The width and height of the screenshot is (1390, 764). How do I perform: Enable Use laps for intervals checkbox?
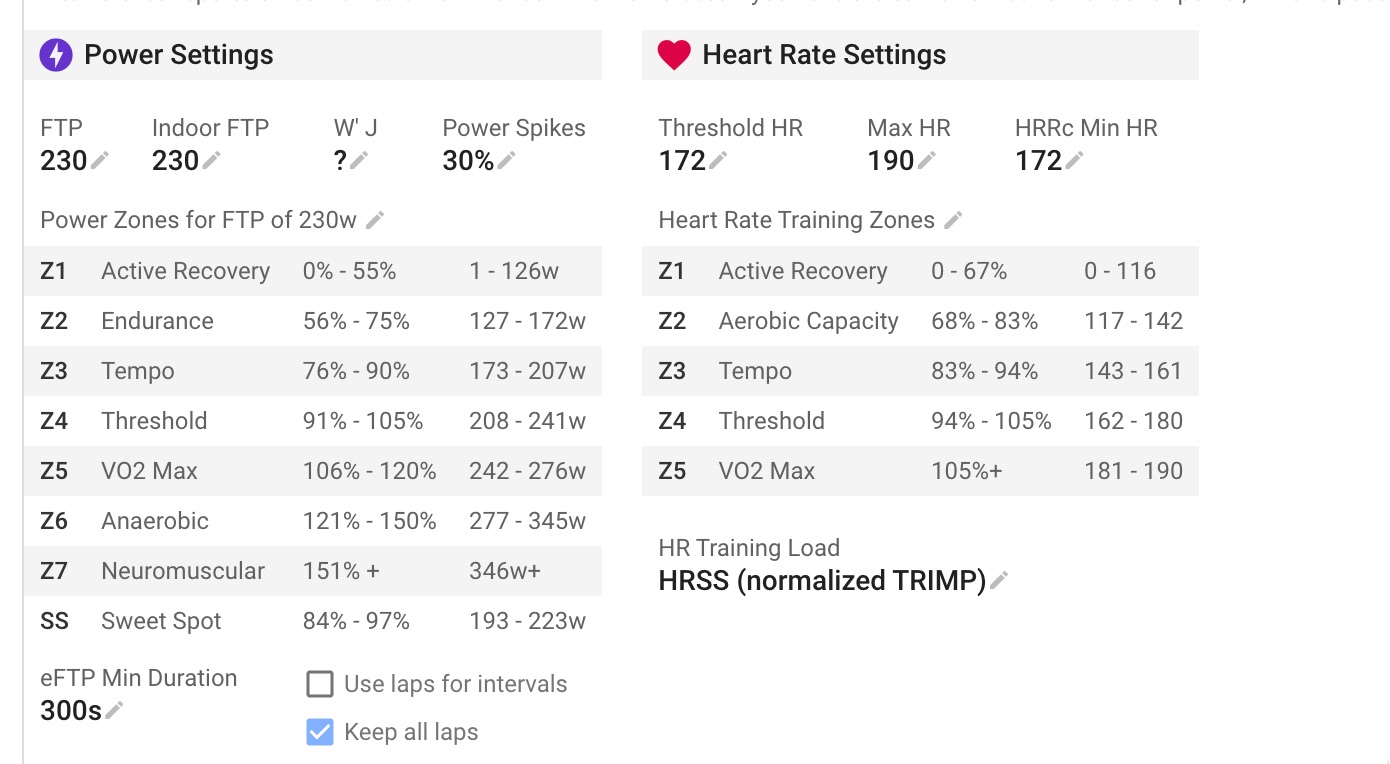(320, 684)
